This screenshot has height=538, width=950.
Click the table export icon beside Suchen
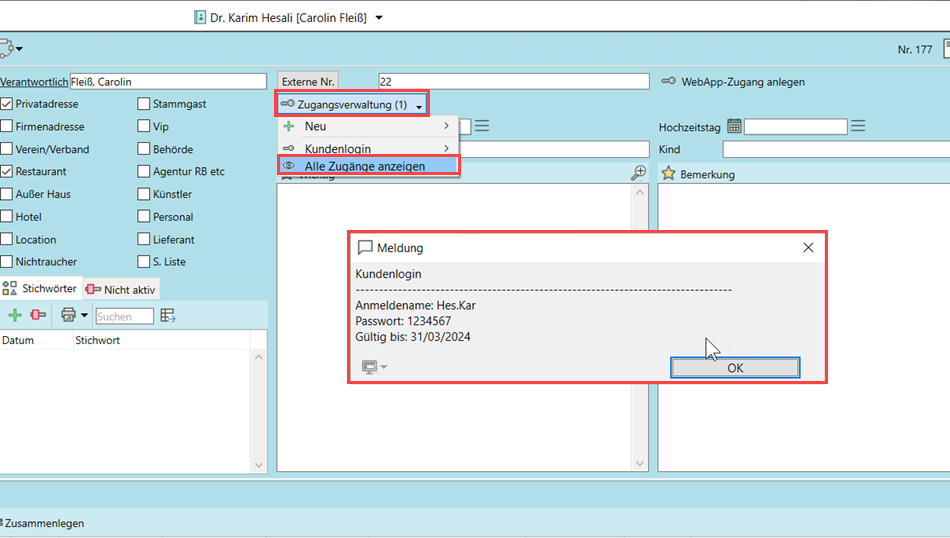tap(168, 316)
